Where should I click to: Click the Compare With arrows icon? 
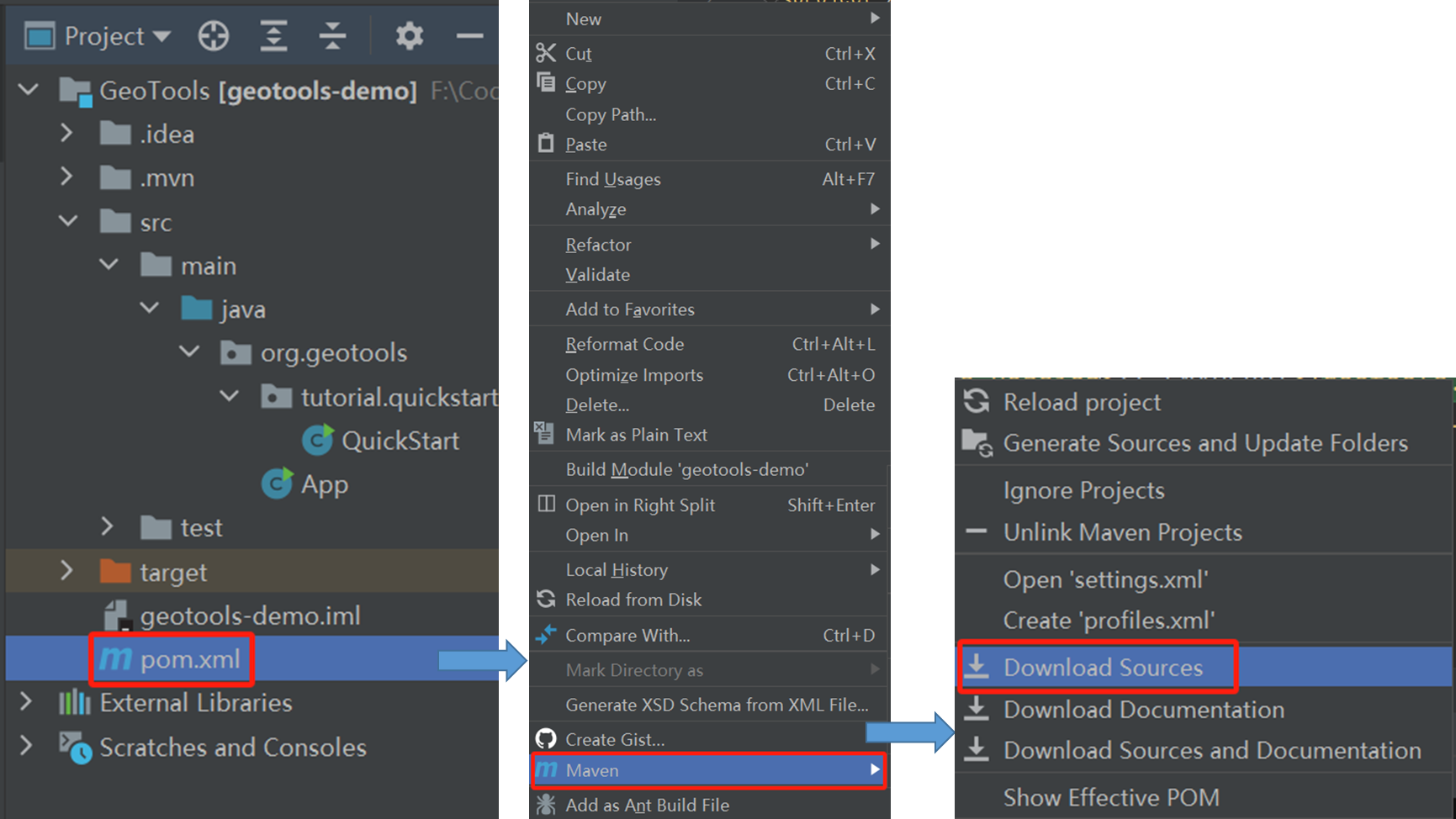[x=546, y=635]
